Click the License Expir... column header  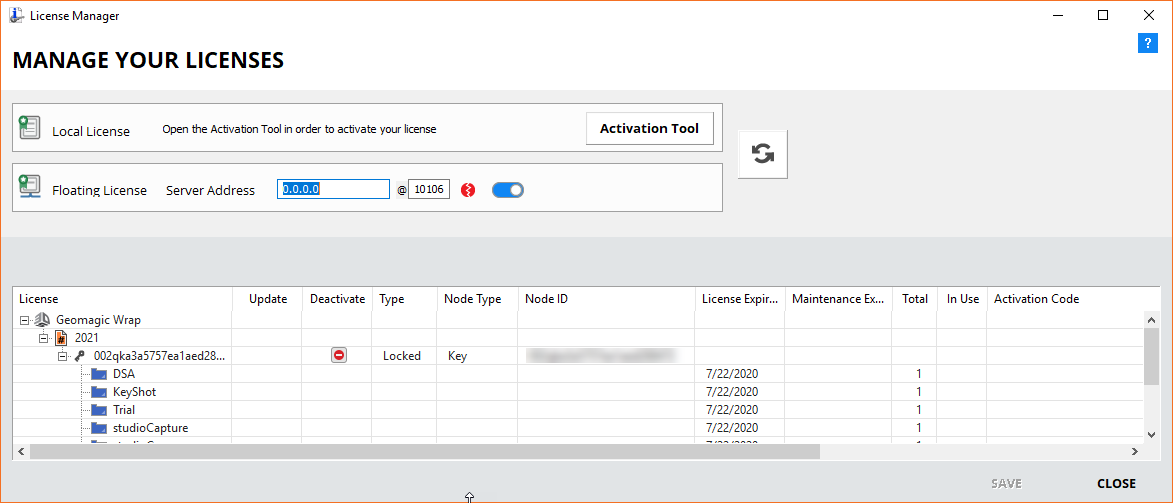click(740, 299)
